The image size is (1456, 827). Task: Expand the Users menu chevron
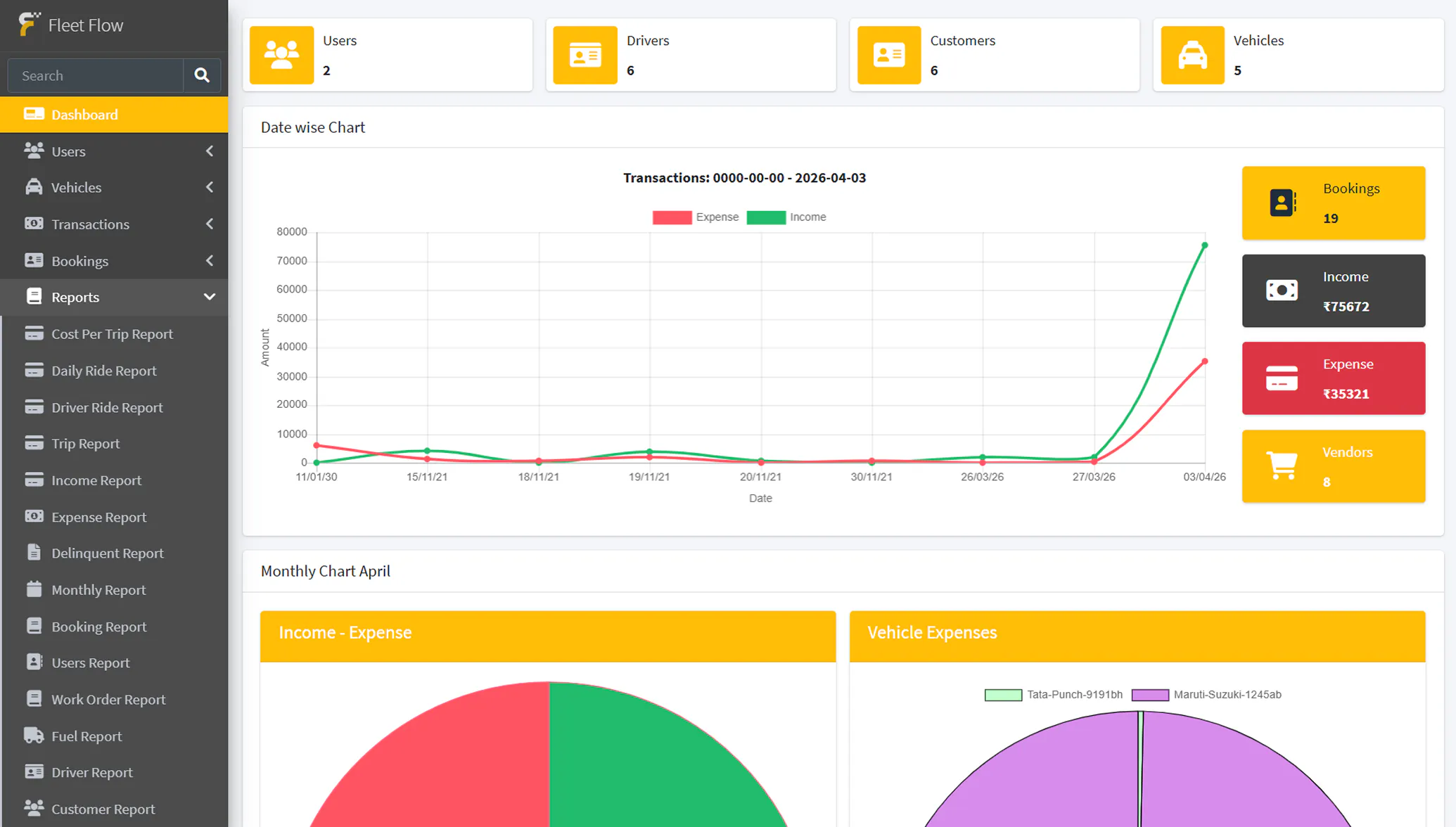210,151
